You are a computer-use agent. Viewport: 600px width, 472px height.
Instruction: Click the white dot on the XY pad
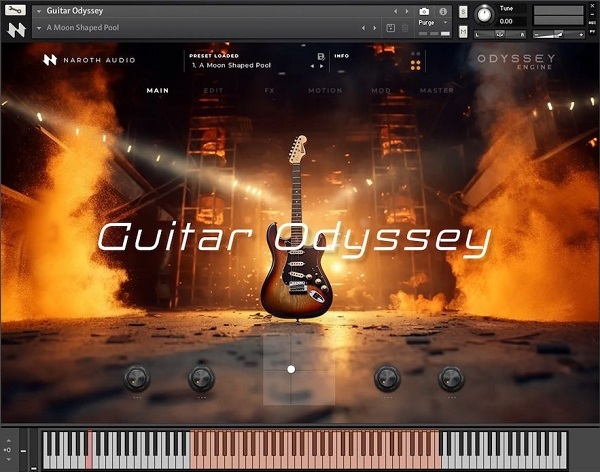[291, 369]
